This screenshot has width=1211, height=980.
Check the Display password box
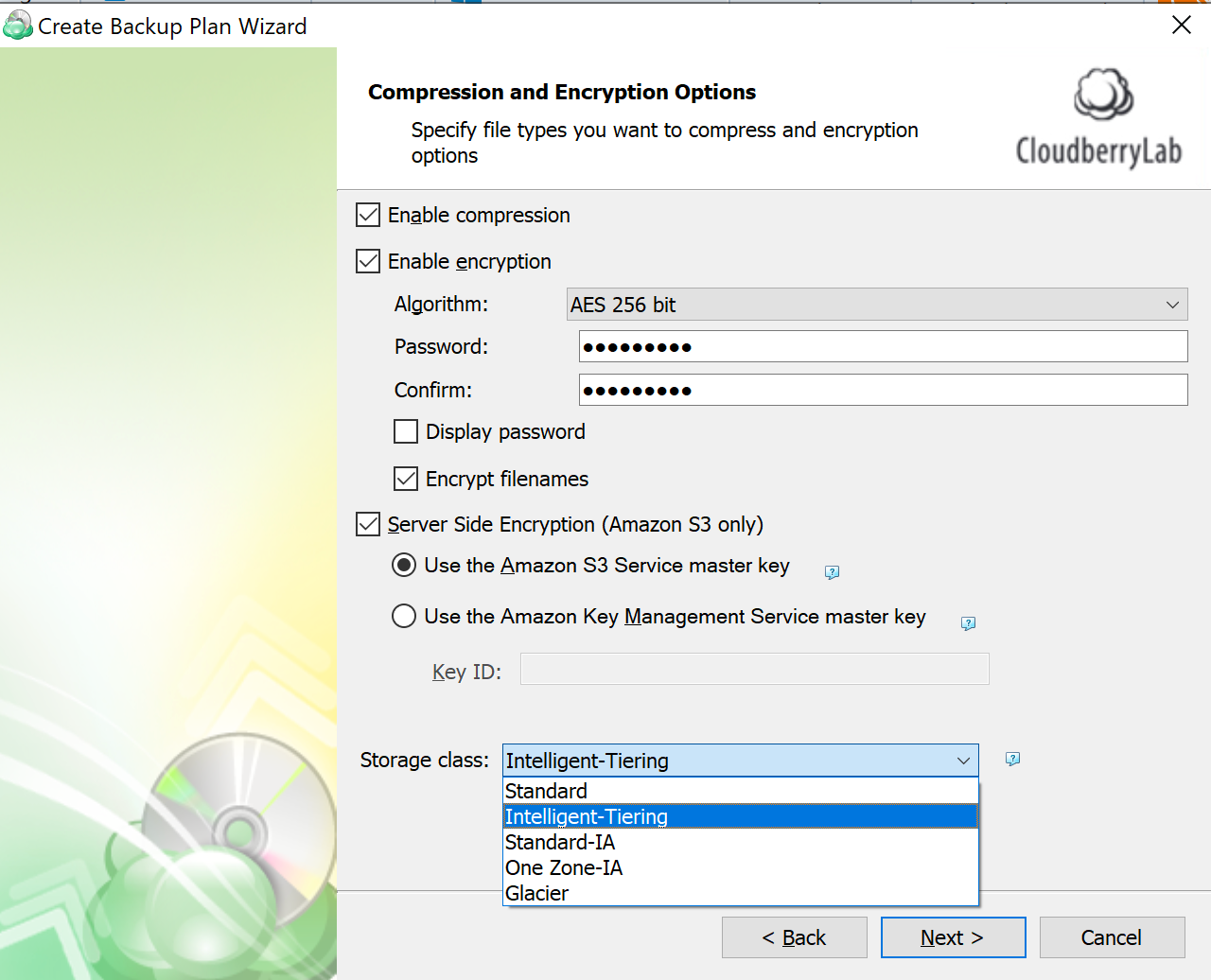point(406,431)
